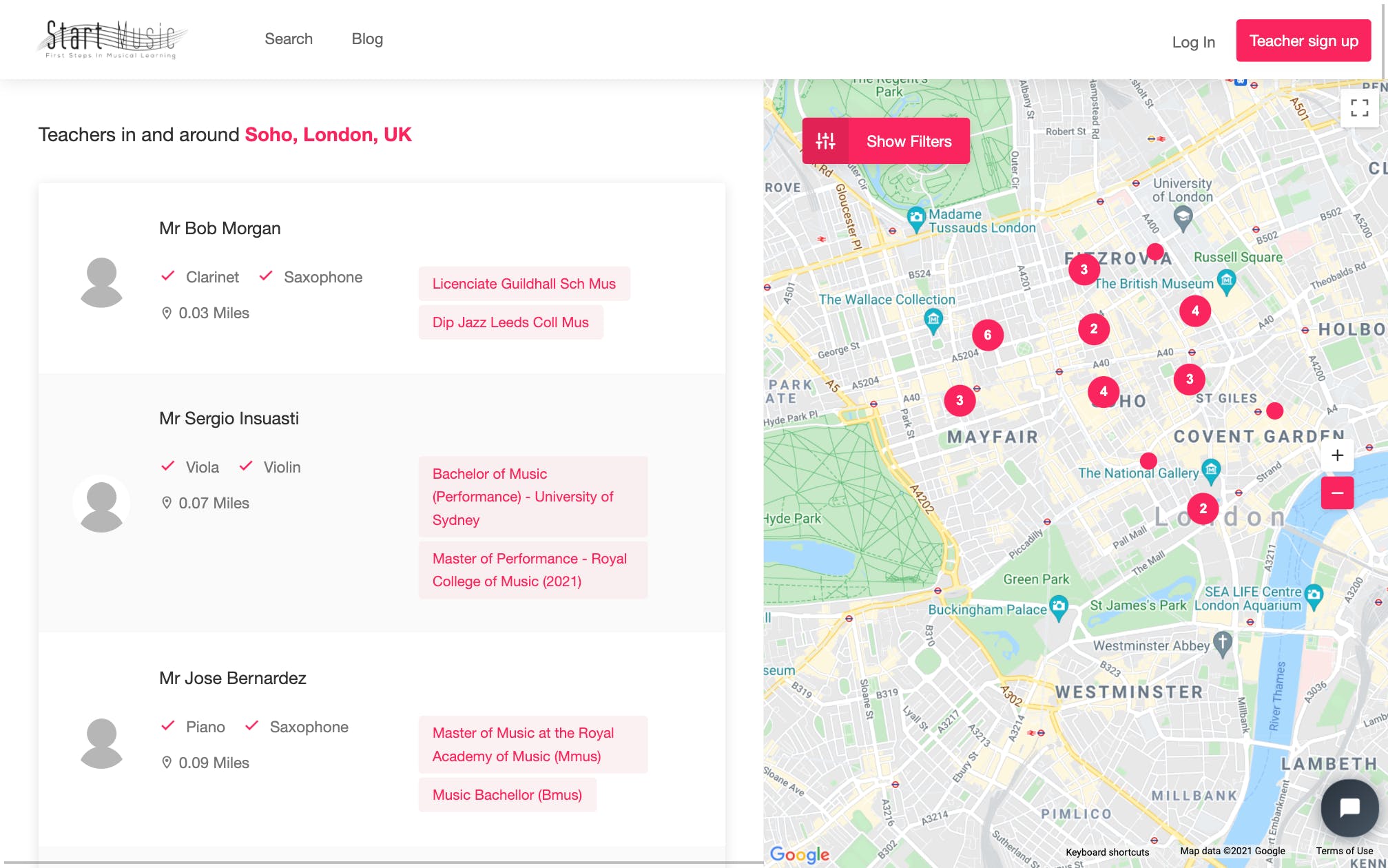Select the cluster 3 in Mayfair

tap(960, 400)
